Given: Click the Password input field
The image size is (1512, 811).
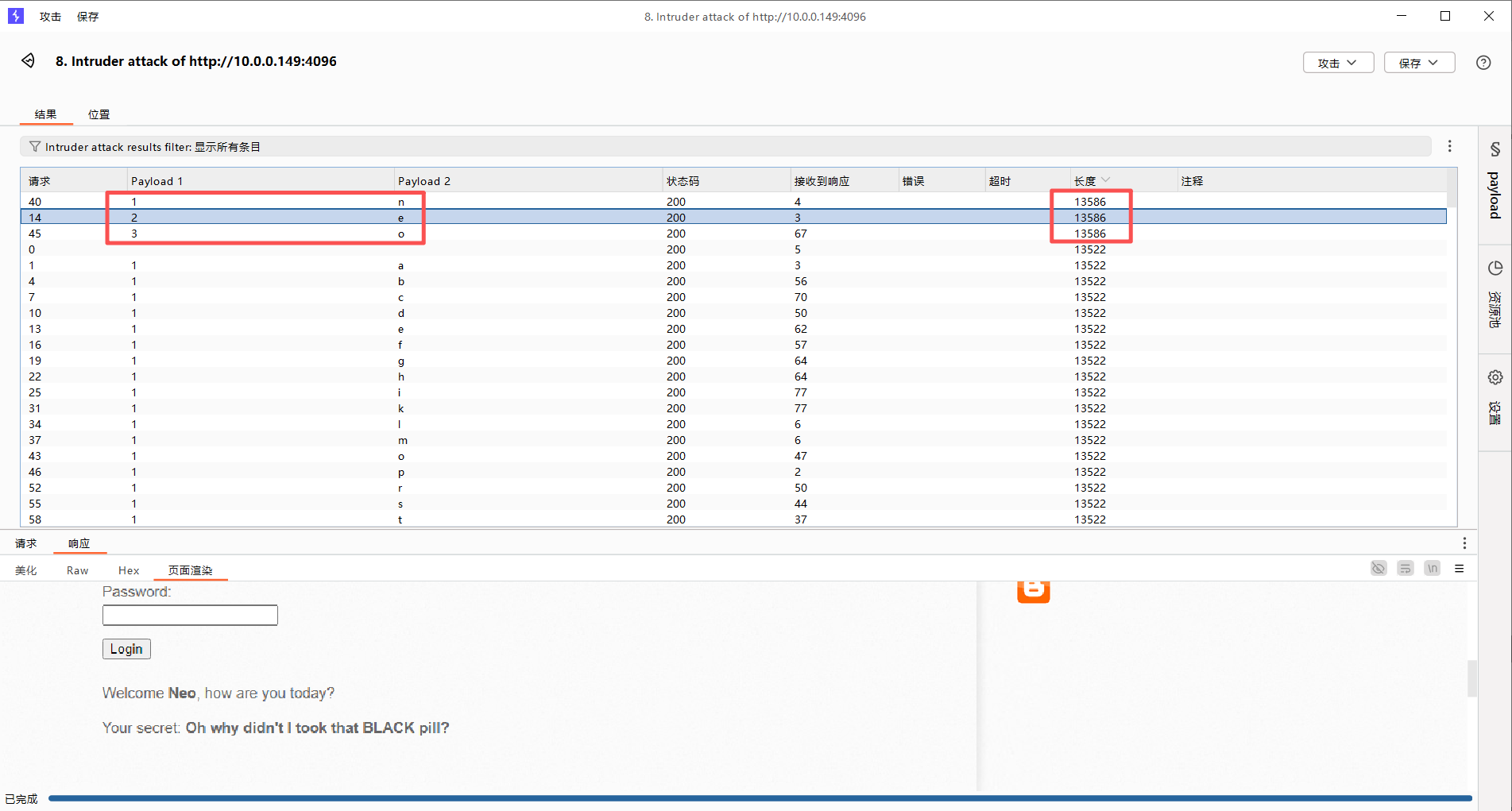Looking at the screenshot, I should click(x=190, y=615).
